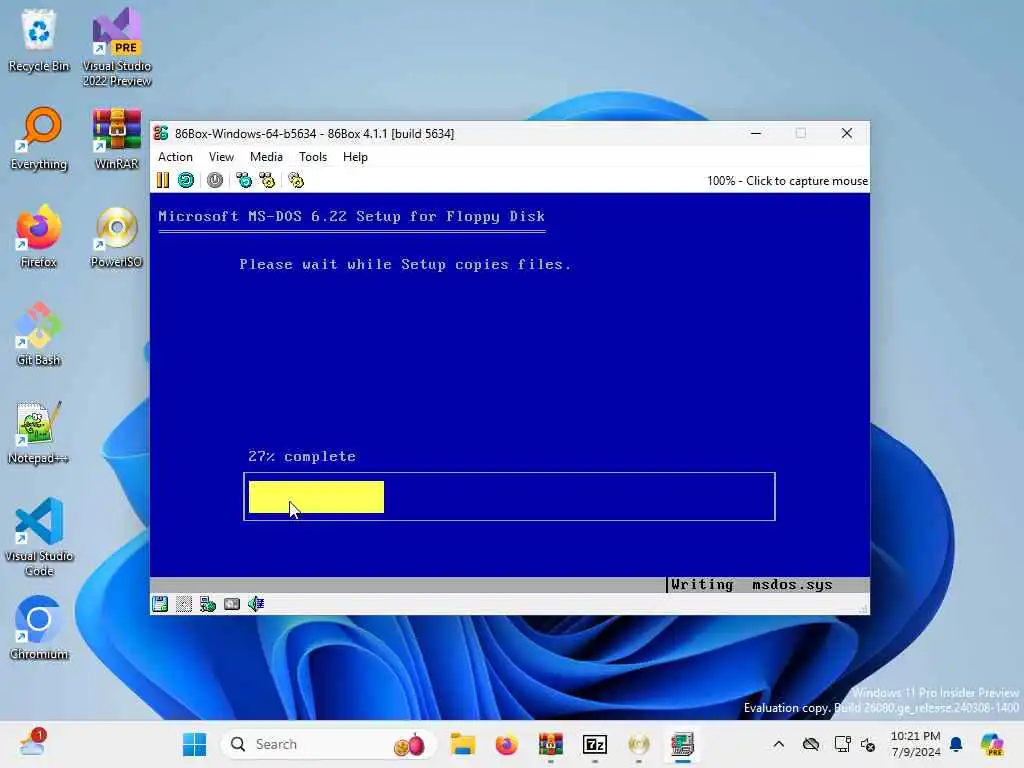Open the Action menu
The width and height of the screenshot is (1024, 768).
click(x=175, y=157)
